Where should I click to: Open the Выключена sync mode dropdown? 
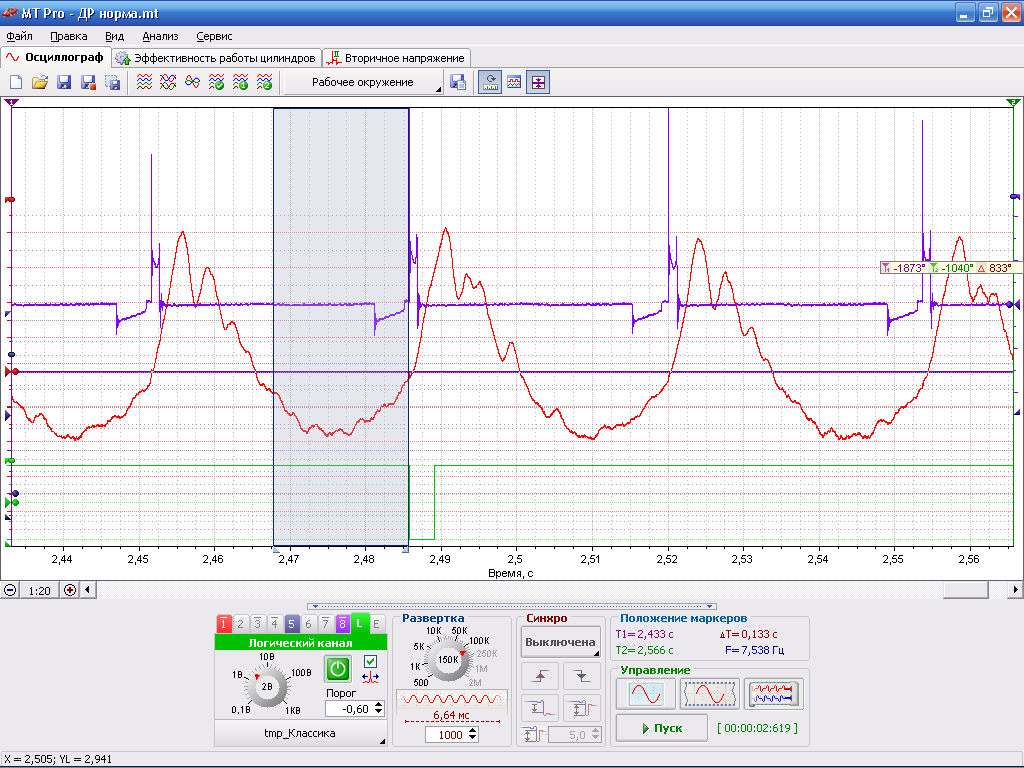pos(561,642)
